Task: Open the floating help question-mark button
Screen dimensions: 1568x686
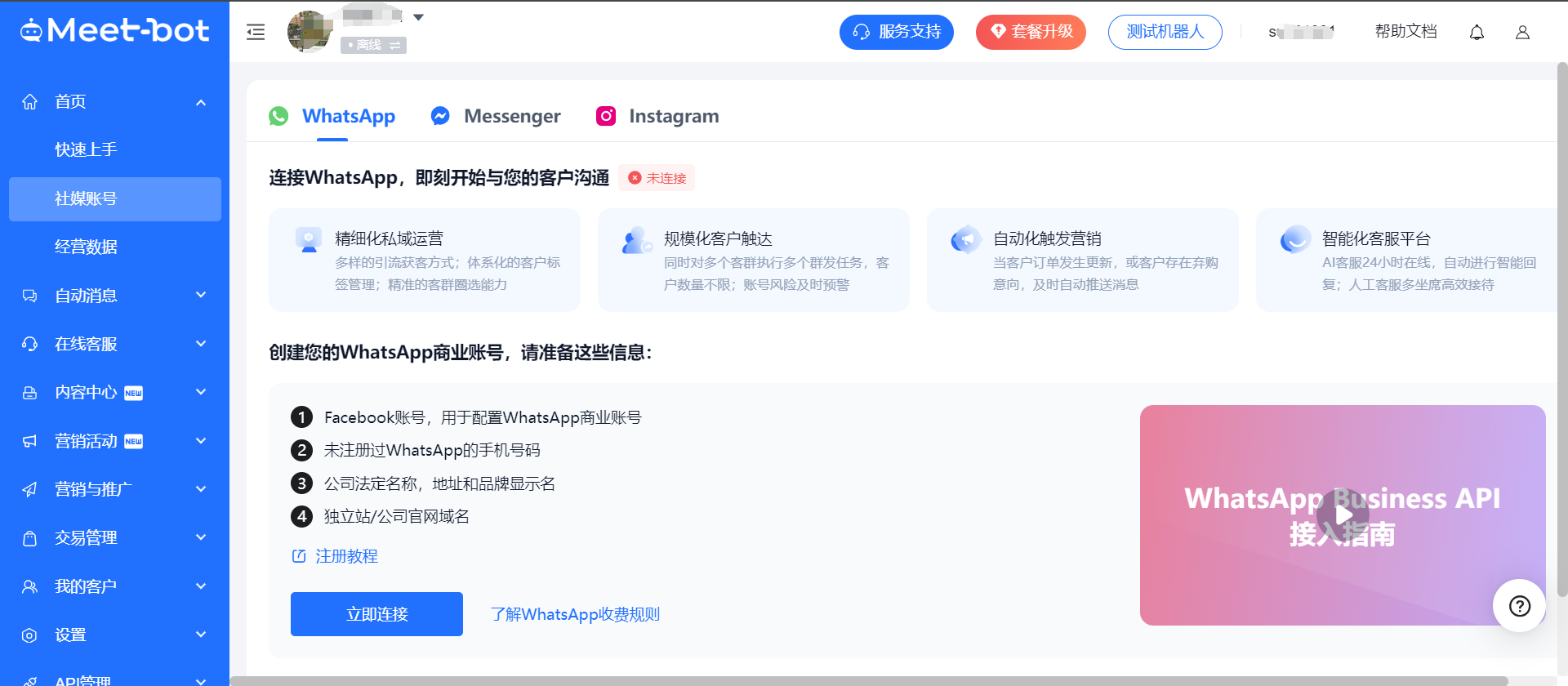Action: point(1520,606)
